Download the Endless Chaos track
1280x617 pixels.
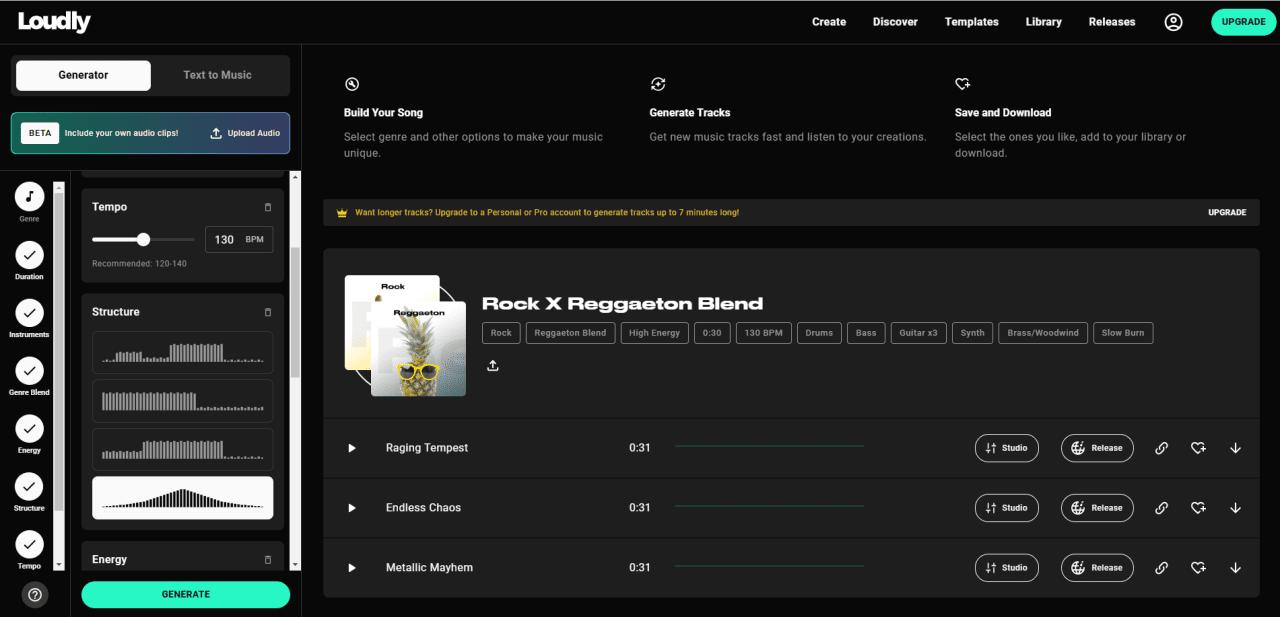(1235, 508)
